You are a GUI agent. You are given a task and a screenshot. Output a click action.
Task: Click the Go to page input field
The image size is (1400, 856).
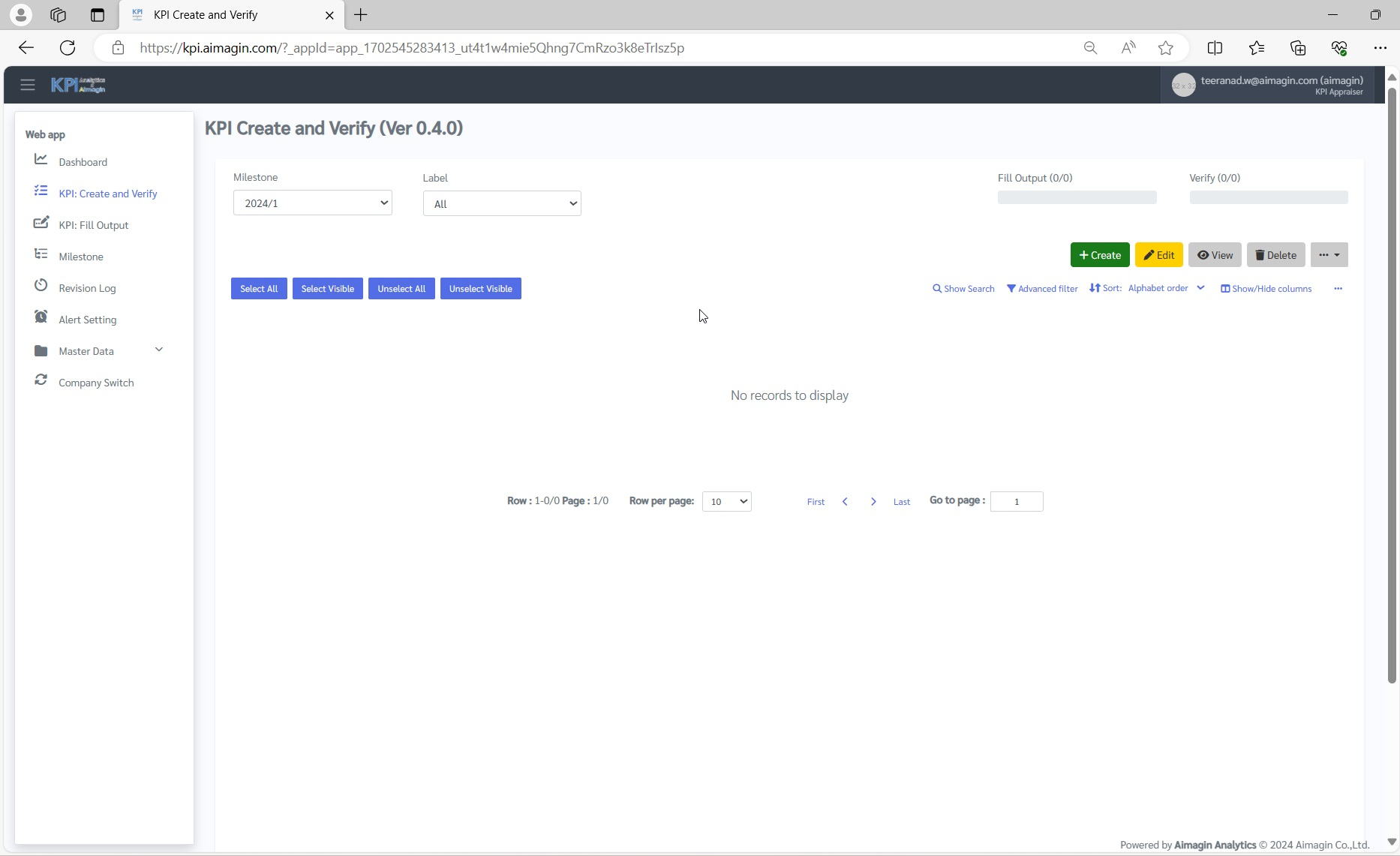1016,501
